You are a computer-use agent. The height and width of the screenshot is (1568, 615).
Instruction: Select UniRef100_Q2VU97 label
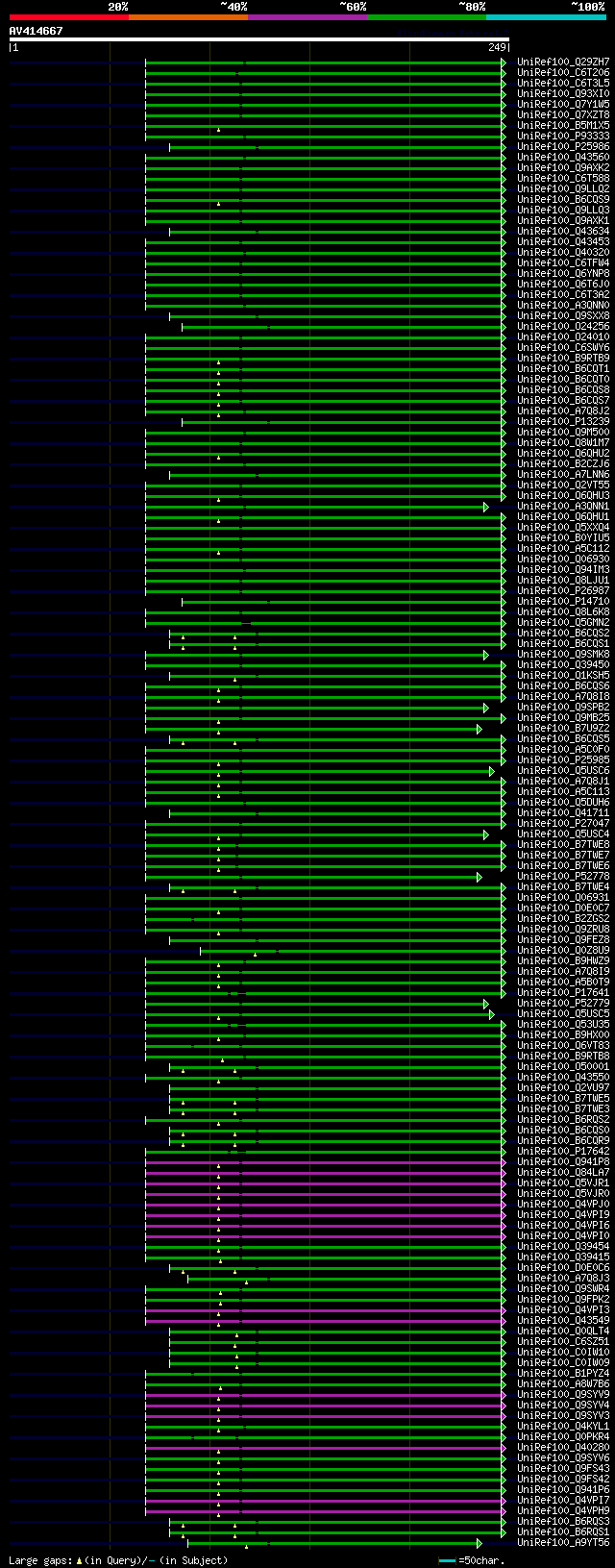[563, 1088]
